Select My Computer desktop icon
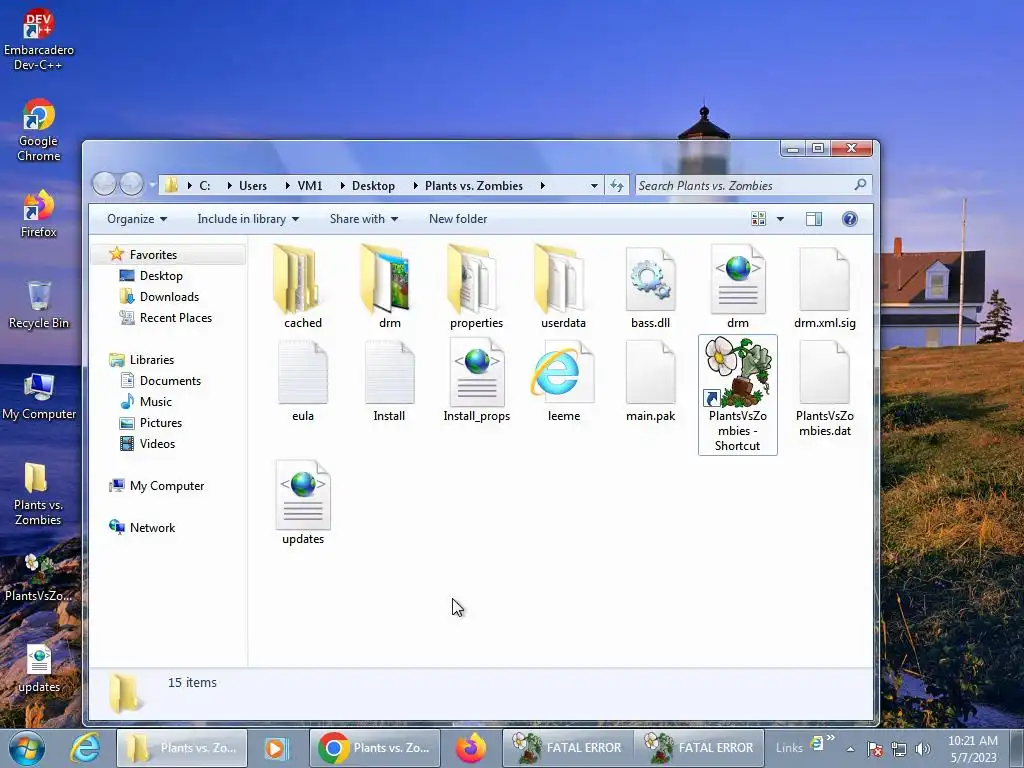The width and height of the screenshot is (1024, 768). coord(39,396)
